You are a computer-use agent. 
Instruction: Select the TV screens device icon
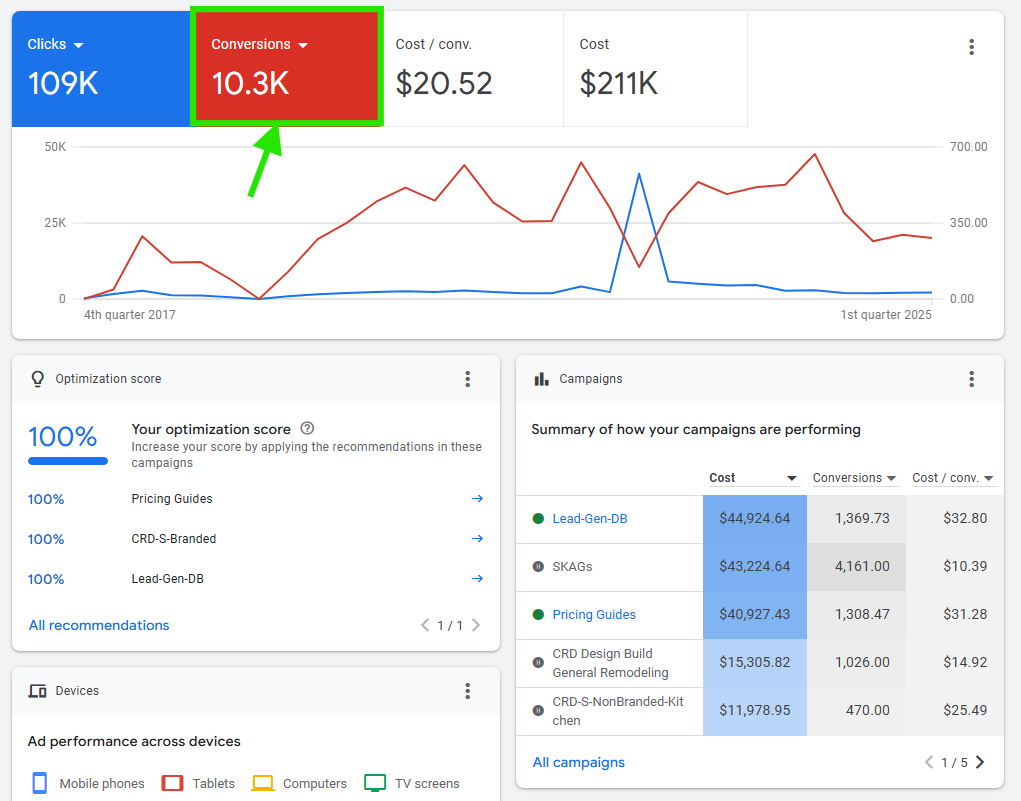(375, 783)
